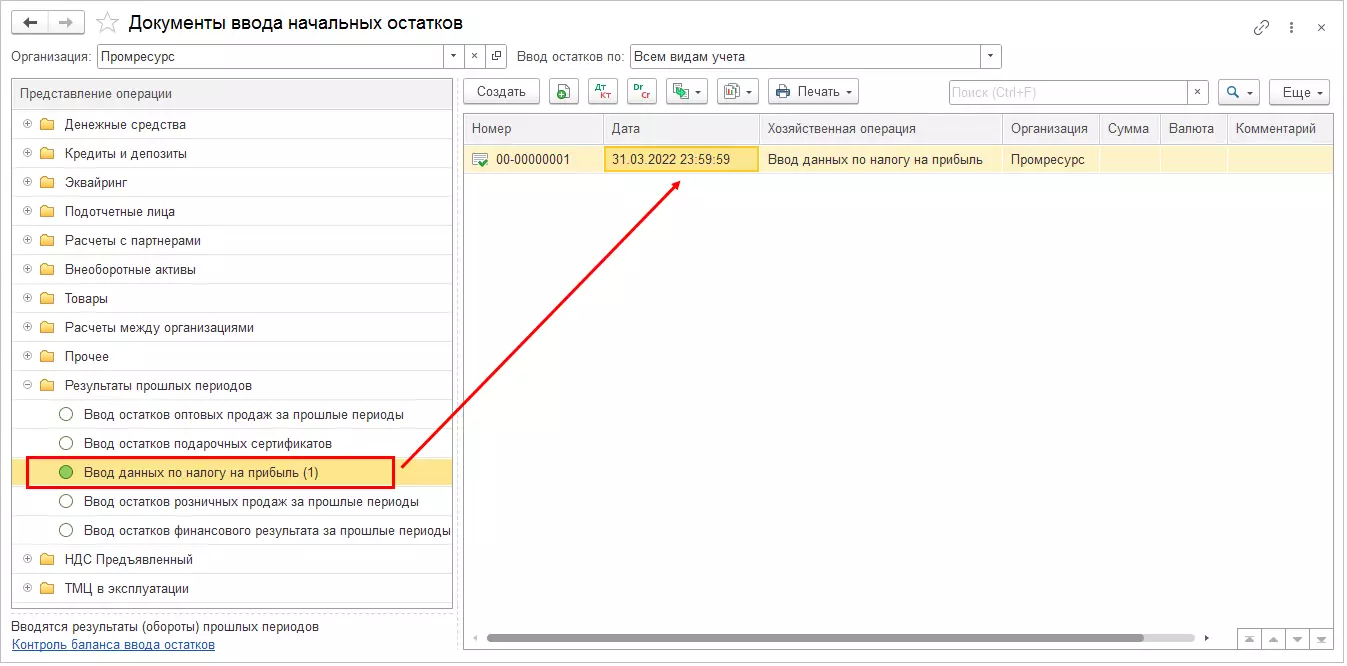Add this form to favorites with the star
1347x666 pixels.
(108, 22)
